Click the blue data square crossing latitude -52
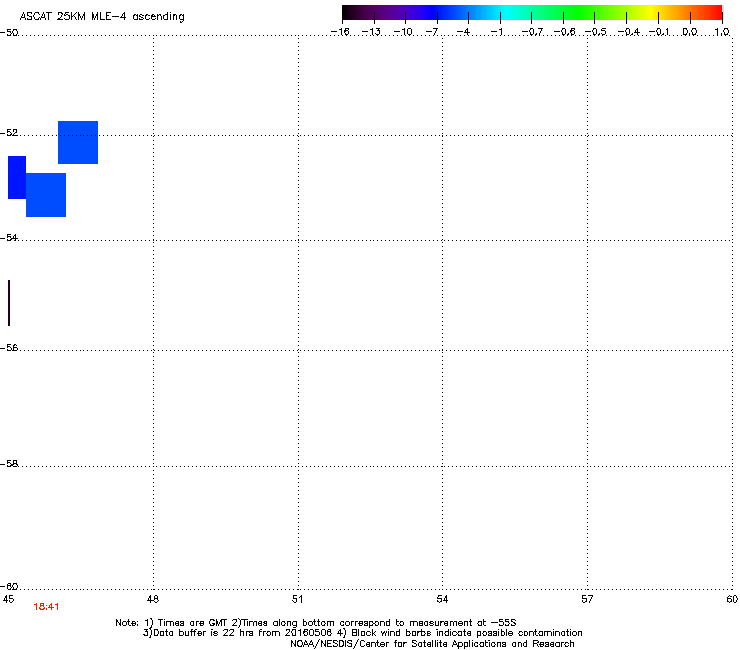The width and height of the screenshot is (740, 650). click(78, 143)
